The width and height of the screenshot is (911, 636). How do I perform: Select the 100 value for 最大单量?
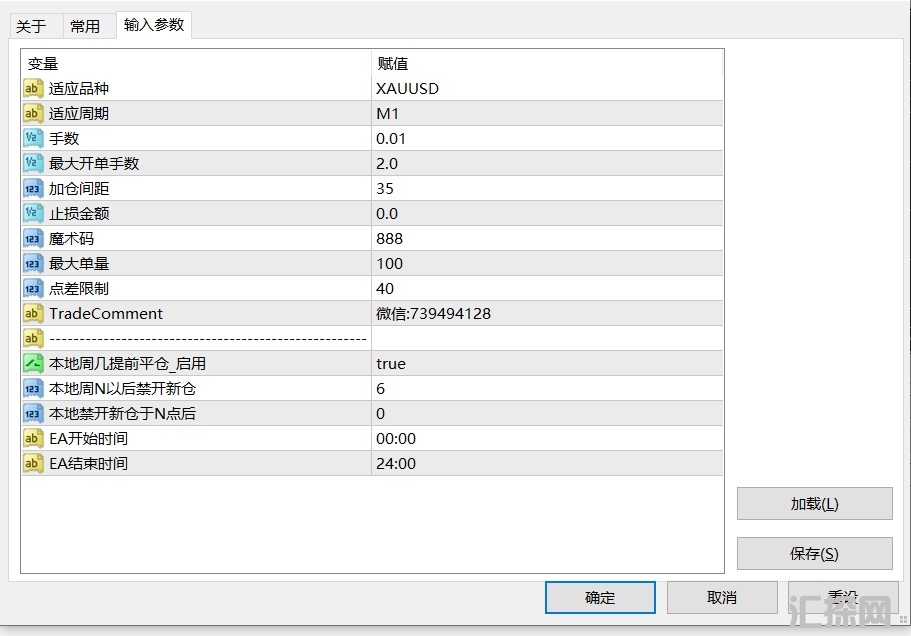pos(547,263)
